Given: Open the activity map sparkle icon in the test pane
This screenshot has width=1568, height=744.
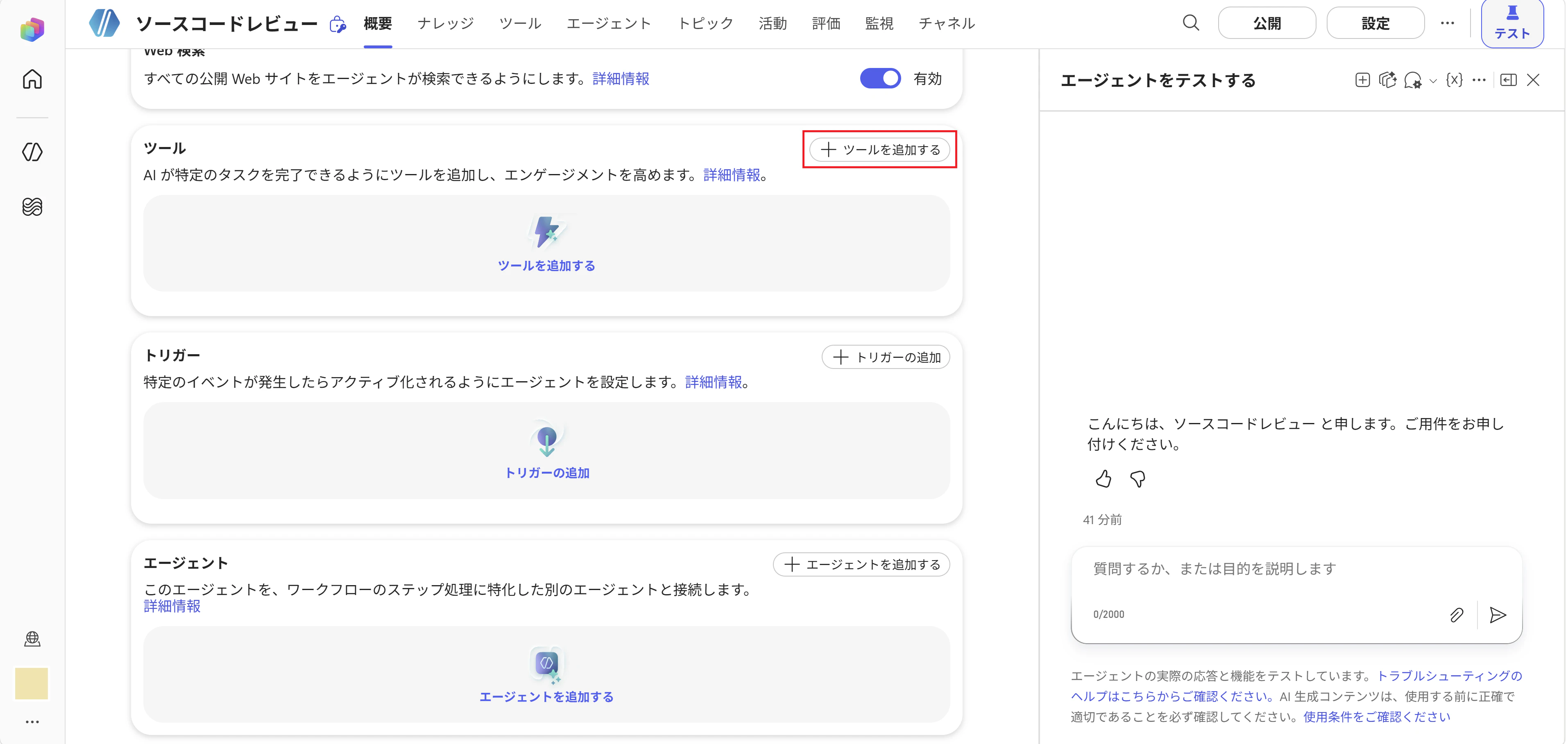Looking at the screenshot, I should point(1387,80).
